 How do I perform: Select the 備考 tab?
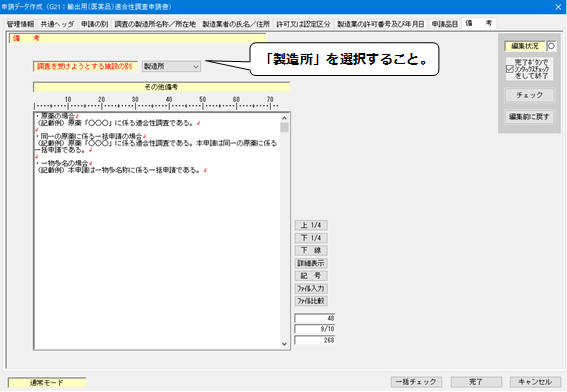point(478,23)
